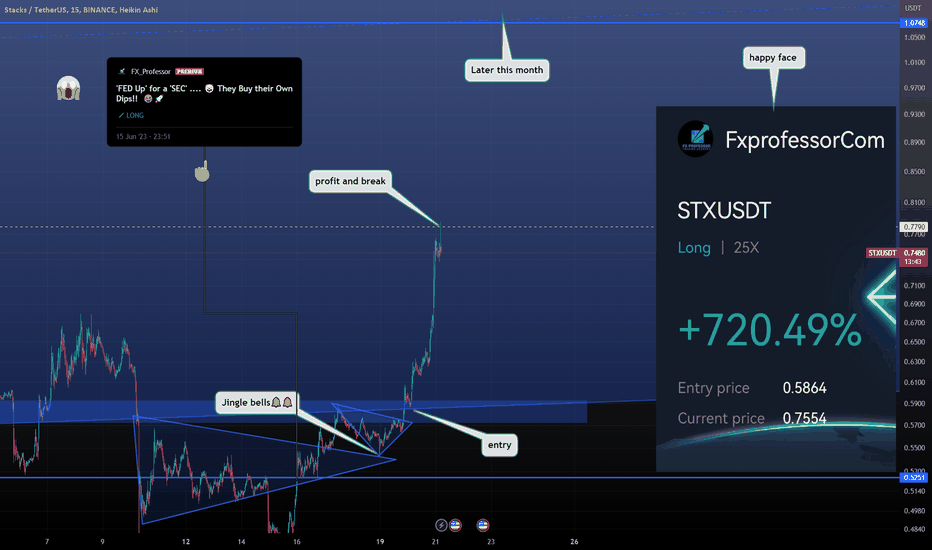Screen dimensions: 932x550
Task: Click the teal 'Long' label on the card
Action: (694, 247)
